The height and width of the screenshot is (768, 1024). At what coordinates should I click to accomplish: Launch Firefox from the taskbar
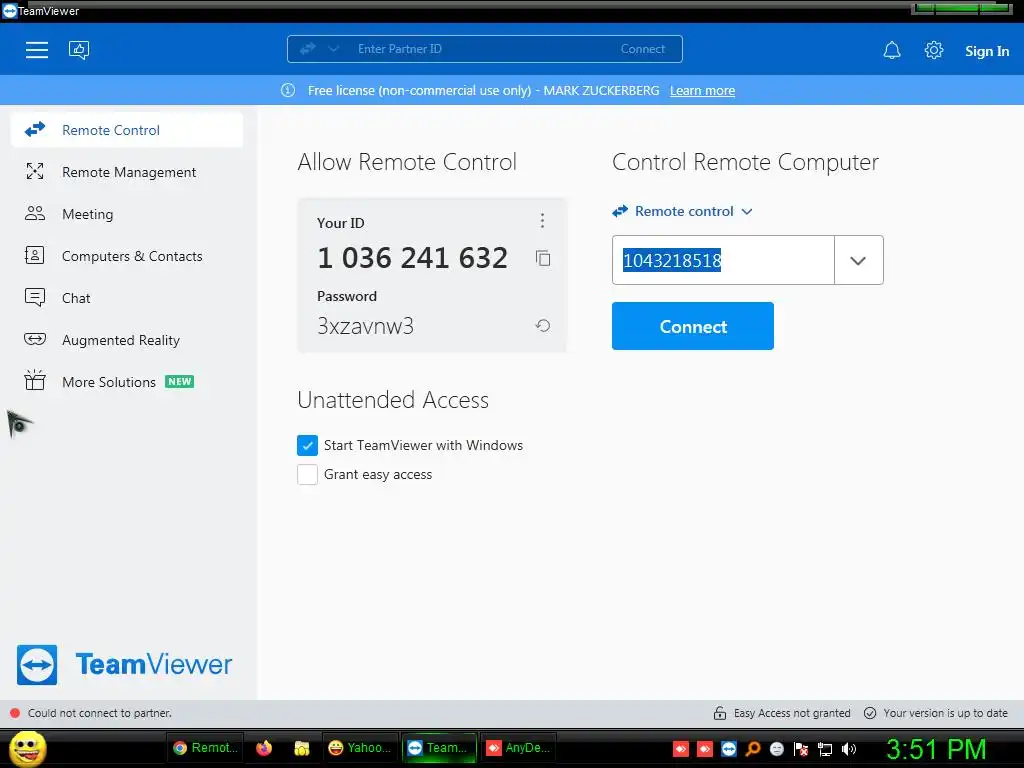264,748
